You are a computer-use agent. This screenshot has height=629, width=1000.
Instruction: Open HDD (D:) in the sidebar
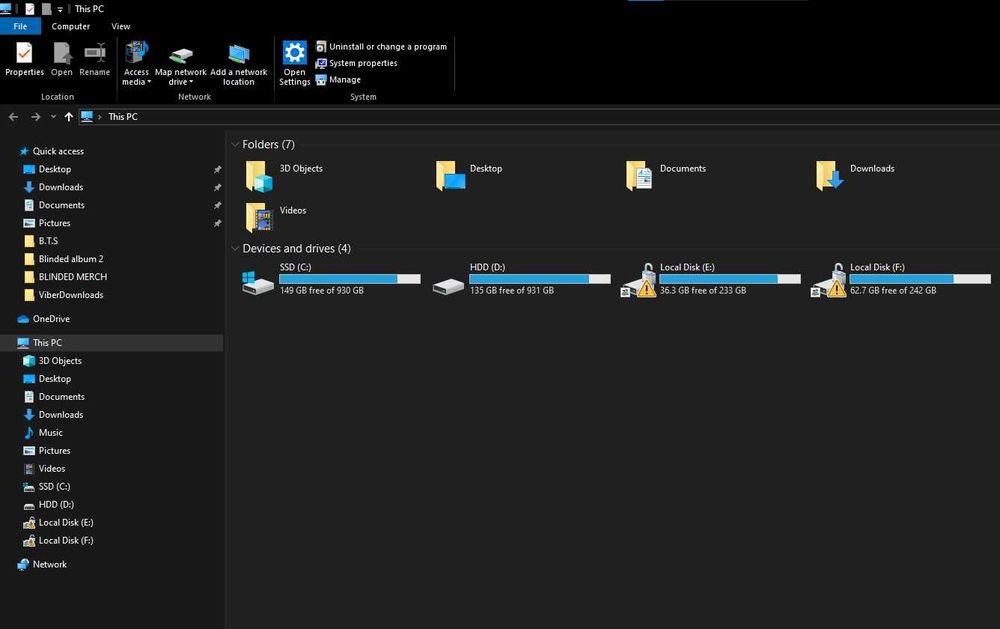56,503
